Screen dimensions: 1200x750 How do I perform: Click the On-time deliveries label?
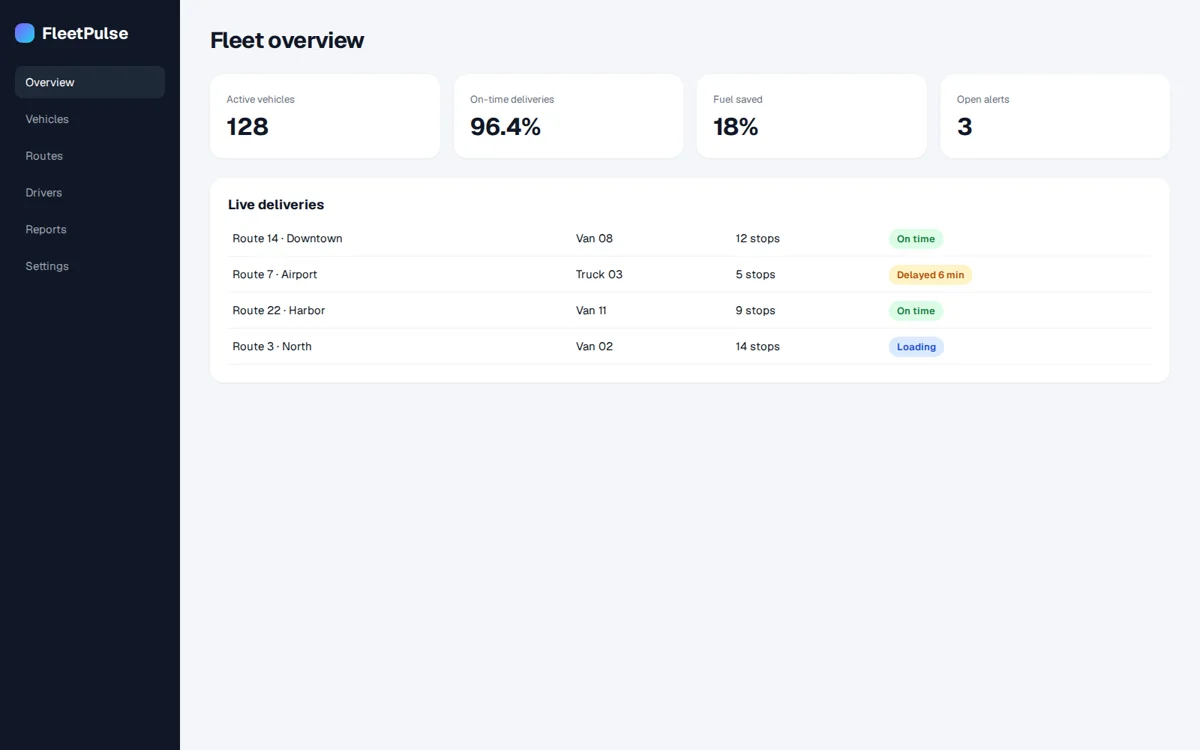(512, 99)
